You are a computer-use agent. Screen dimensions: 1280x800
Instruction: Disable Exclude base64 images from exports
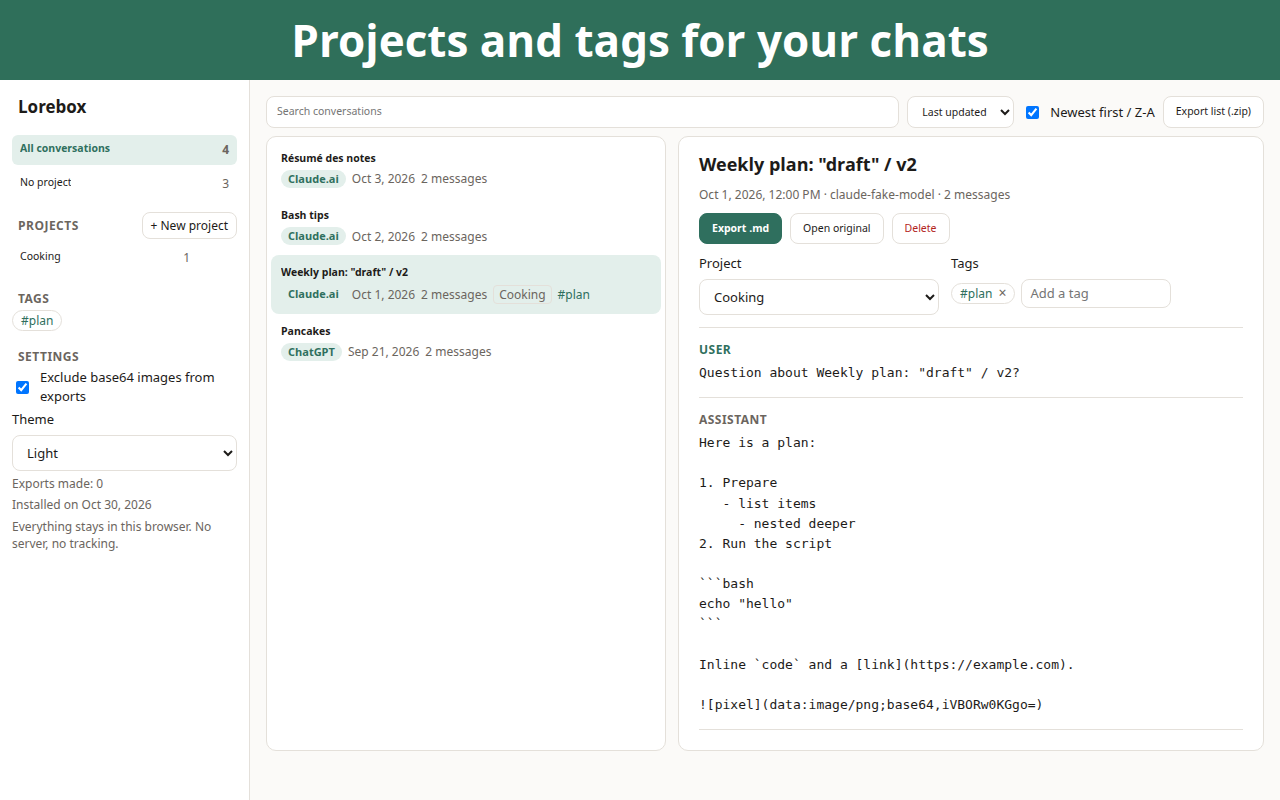[23, 387]
